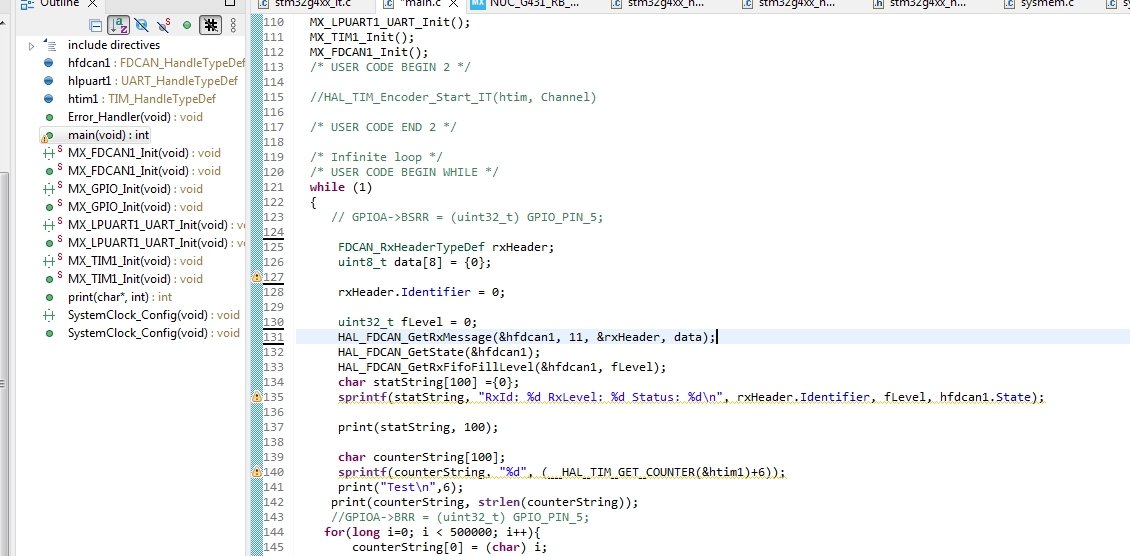Click htim1 field icon in Outline
1130x556 pixels.
48,99
